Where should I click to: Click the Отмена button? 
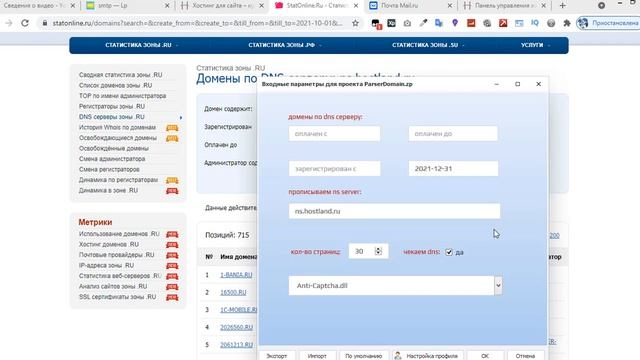(x=525, y=356)
